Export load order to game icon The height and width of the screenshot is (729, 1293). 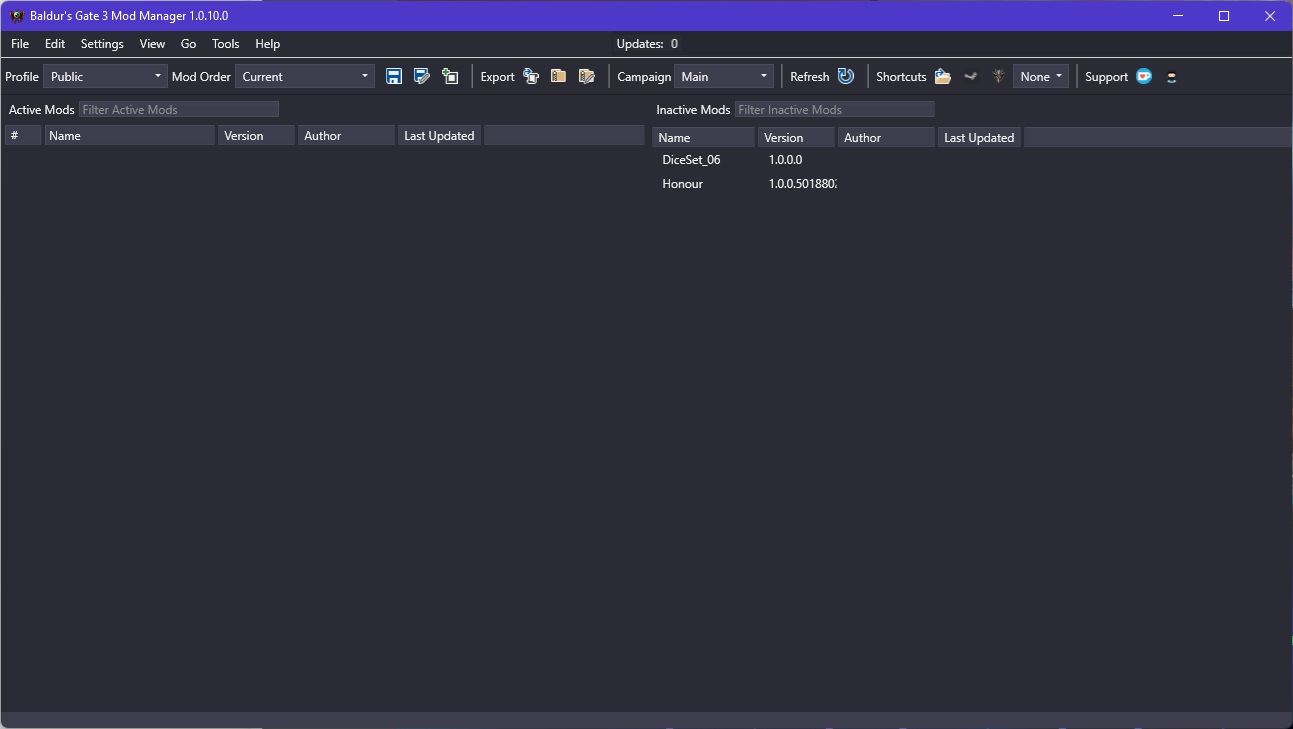[531, 76]
